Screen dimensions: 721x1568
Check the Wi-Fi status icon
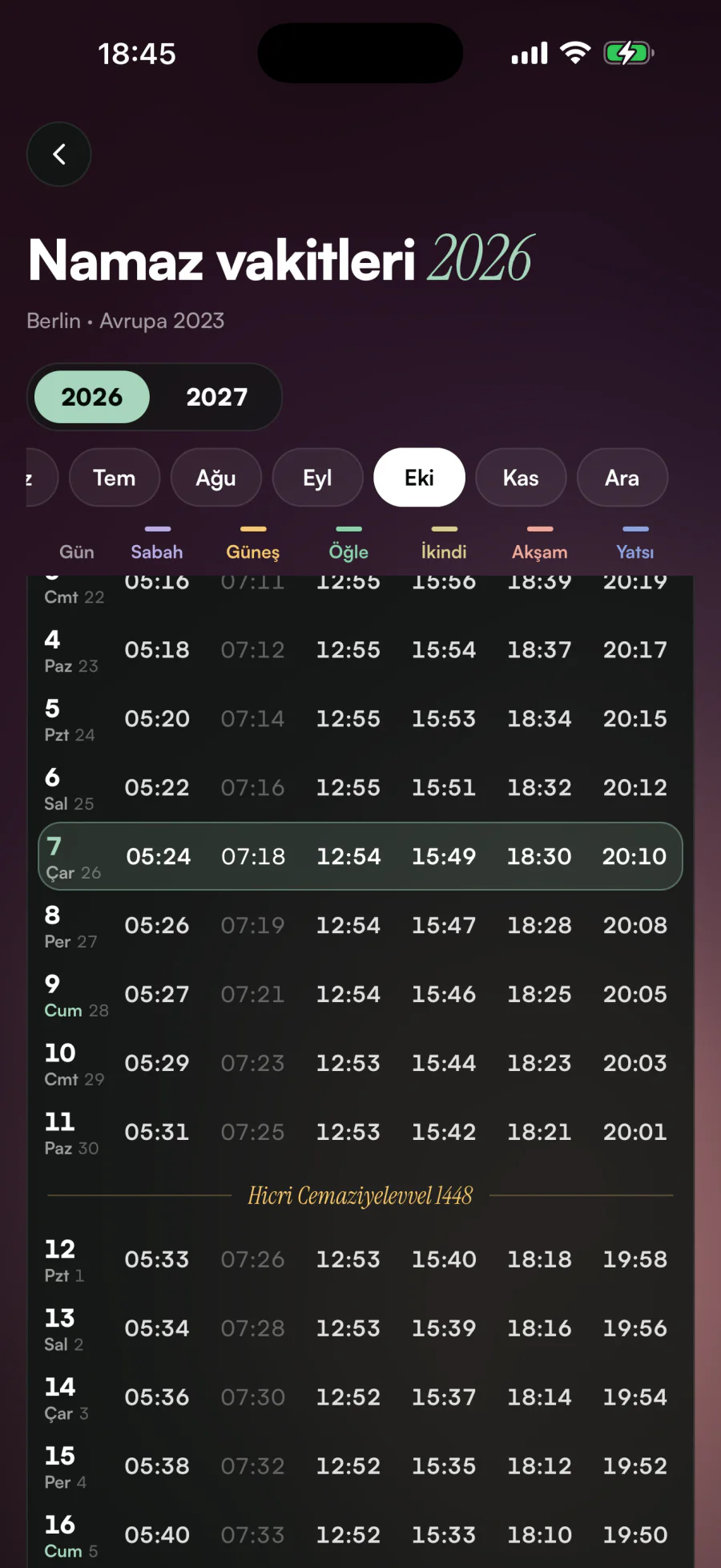click(575, 53)
